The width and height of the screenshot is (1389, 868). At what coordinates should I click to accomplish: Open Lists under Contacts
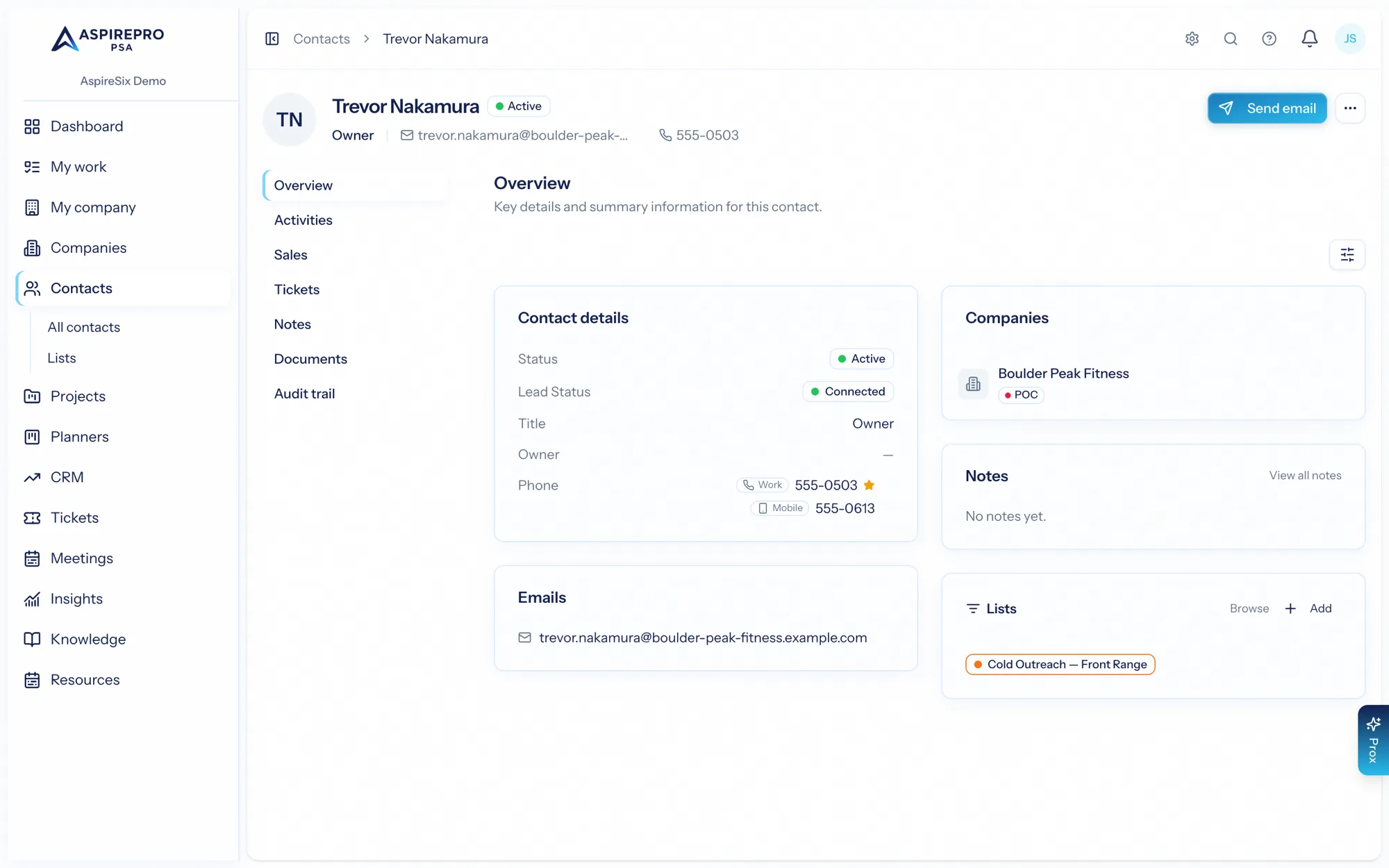[62, 358]
